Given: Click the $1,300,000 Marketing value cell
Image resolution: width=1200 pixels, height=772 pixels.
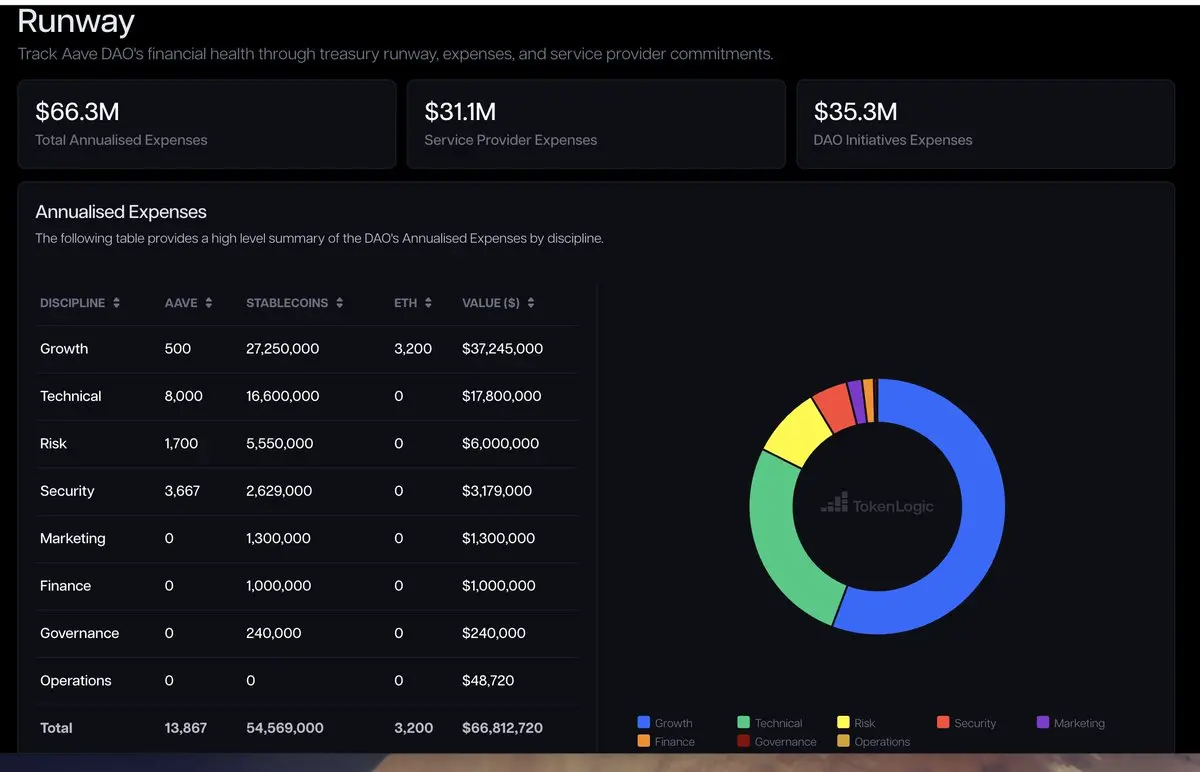Looking at the screenshot, I should pos(498,538).
